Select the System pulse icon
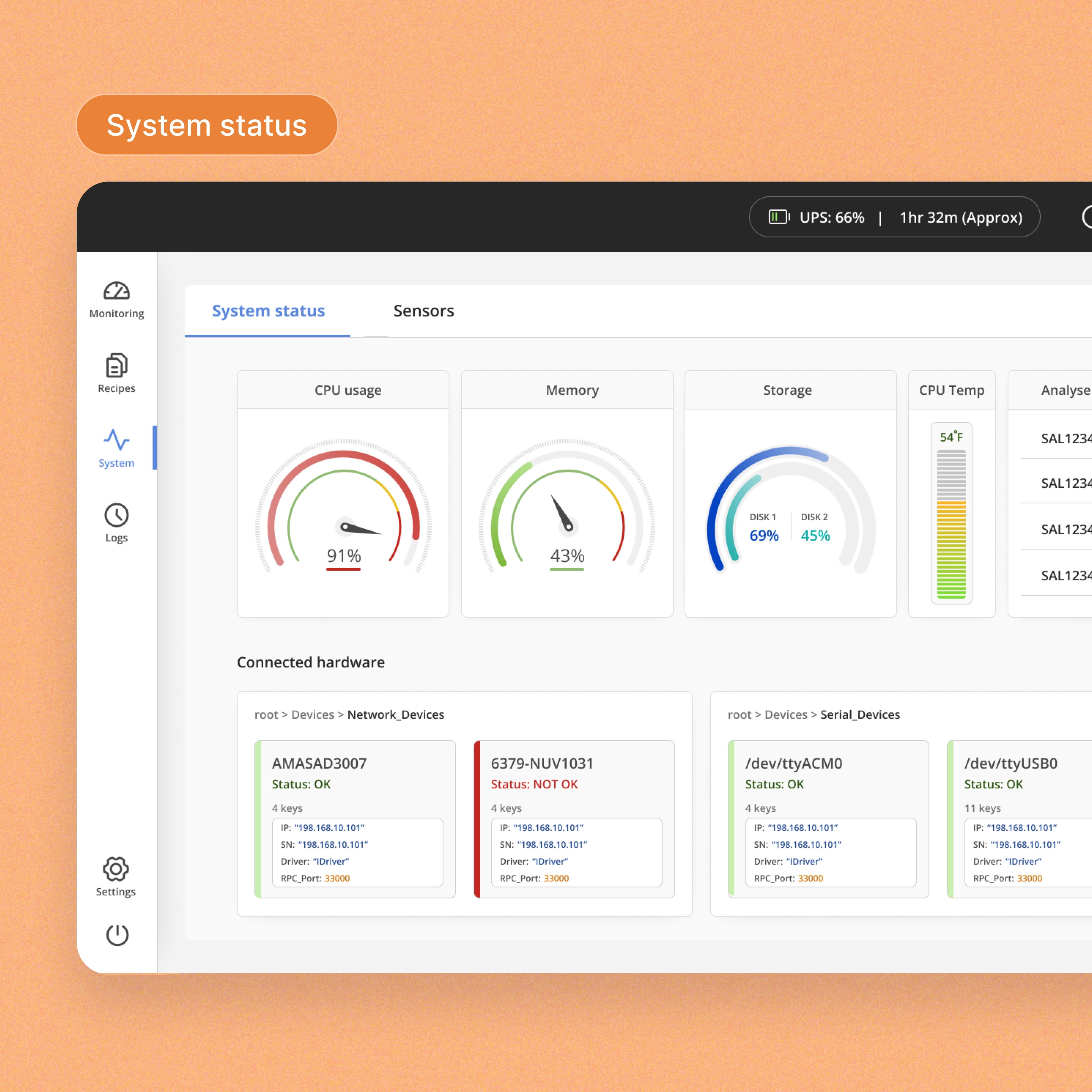The height and width of the screenshot is (1092, 1092). tap(117, 440)
